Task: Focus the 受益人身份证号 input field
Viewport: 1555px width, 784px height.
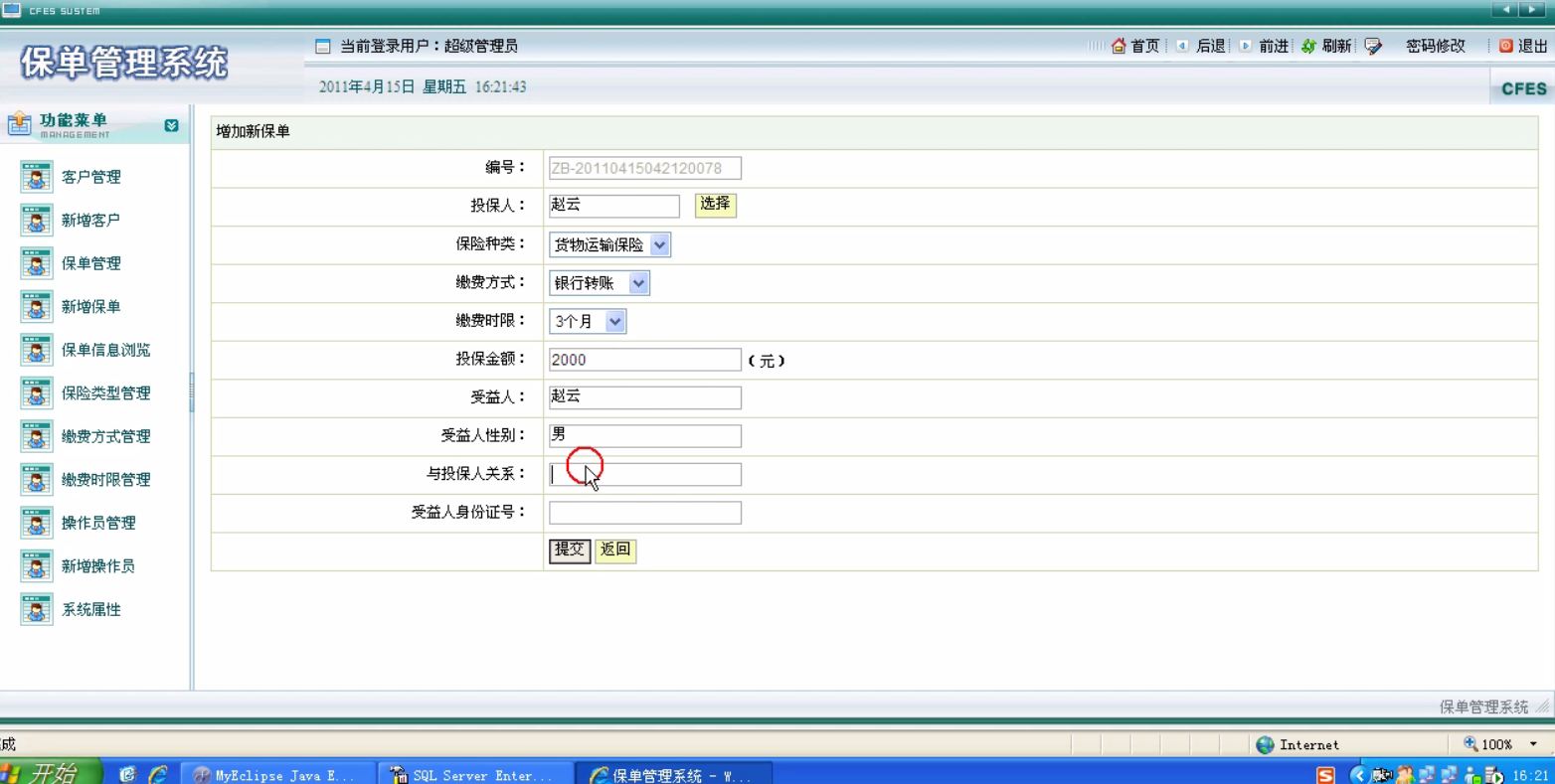Action: pyautogui.click(x=645, y=513)
